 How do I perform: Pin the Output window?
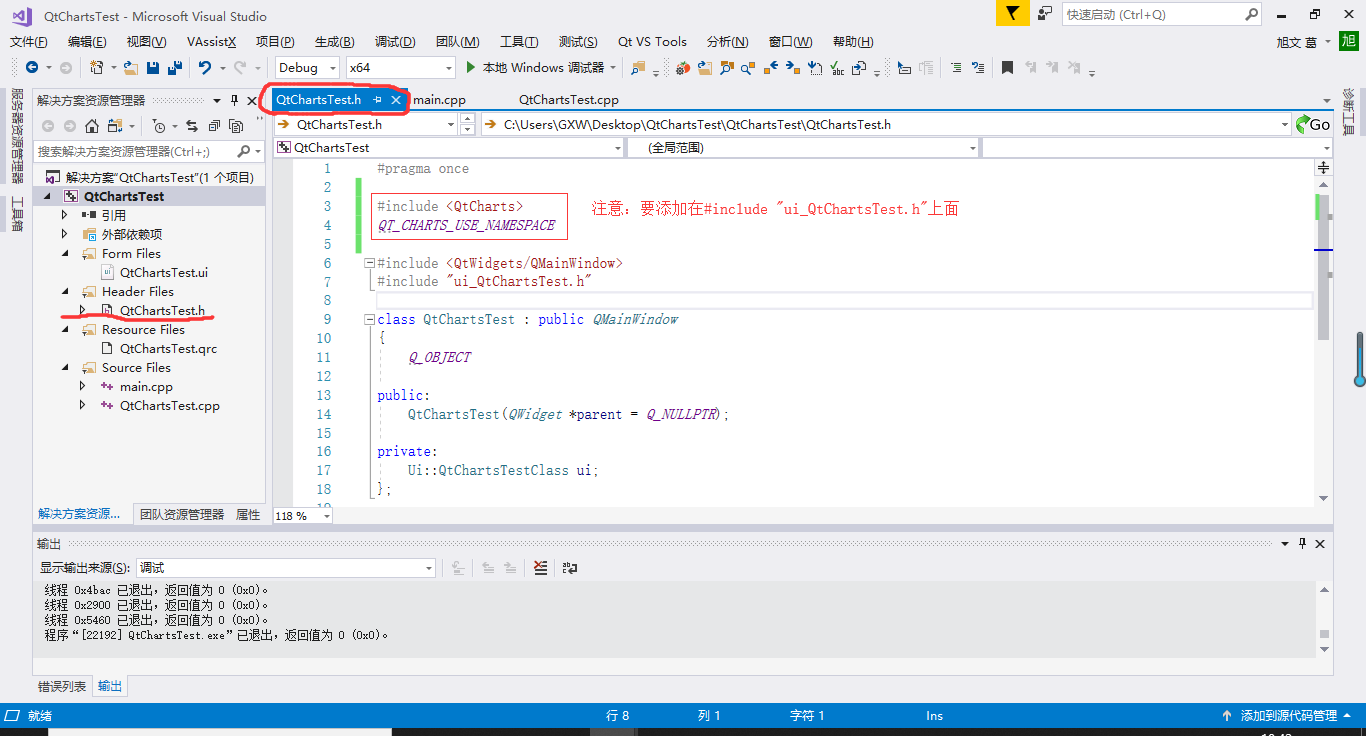click(1302, 543)
